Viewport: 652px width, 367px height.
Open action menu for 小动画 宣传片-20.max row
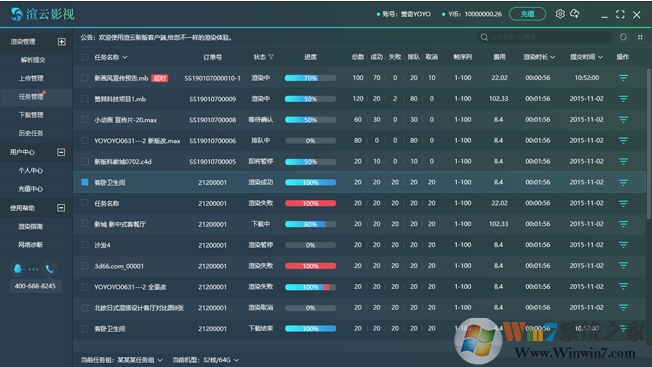coord(623,120)
